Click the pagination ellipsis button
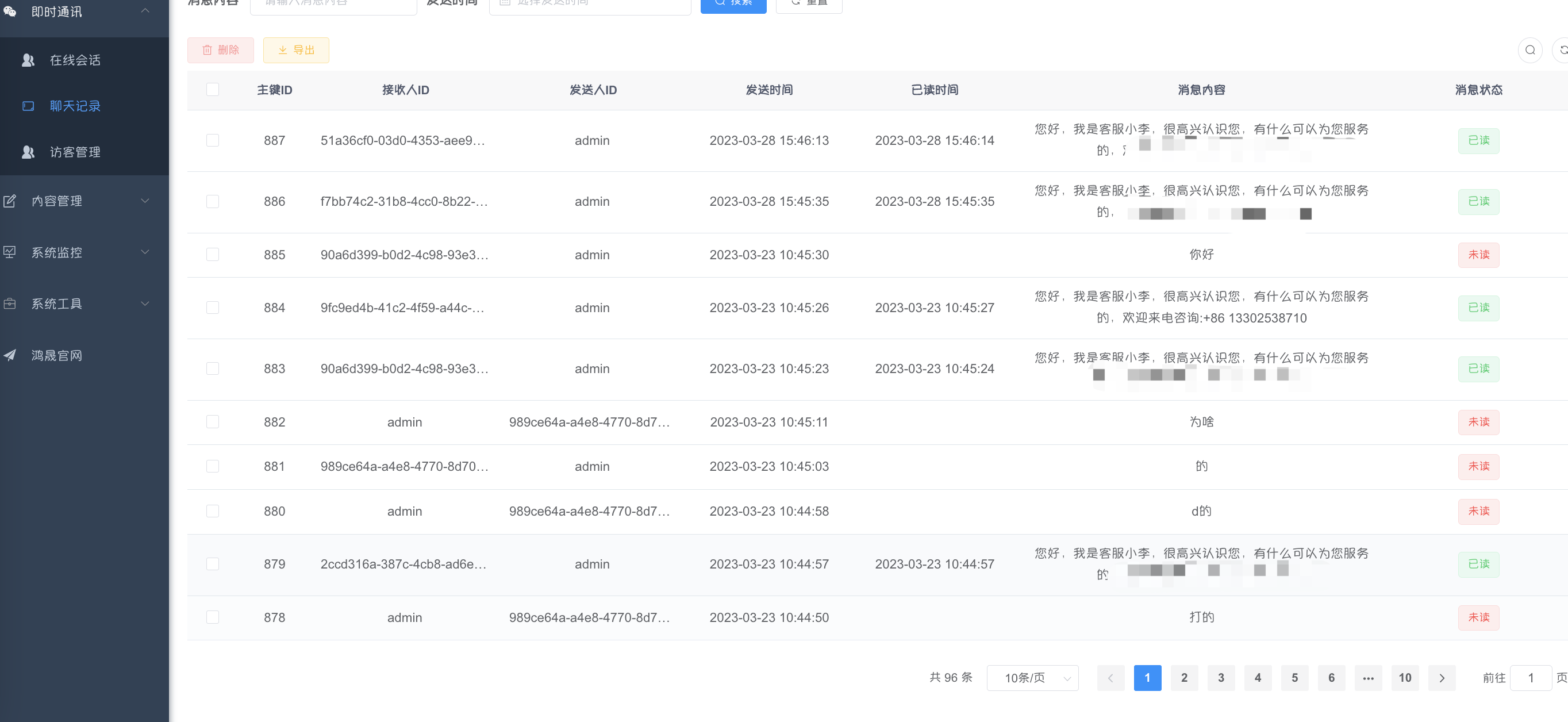Screen dimensions: 1568x722 (x=1368, y=678)
